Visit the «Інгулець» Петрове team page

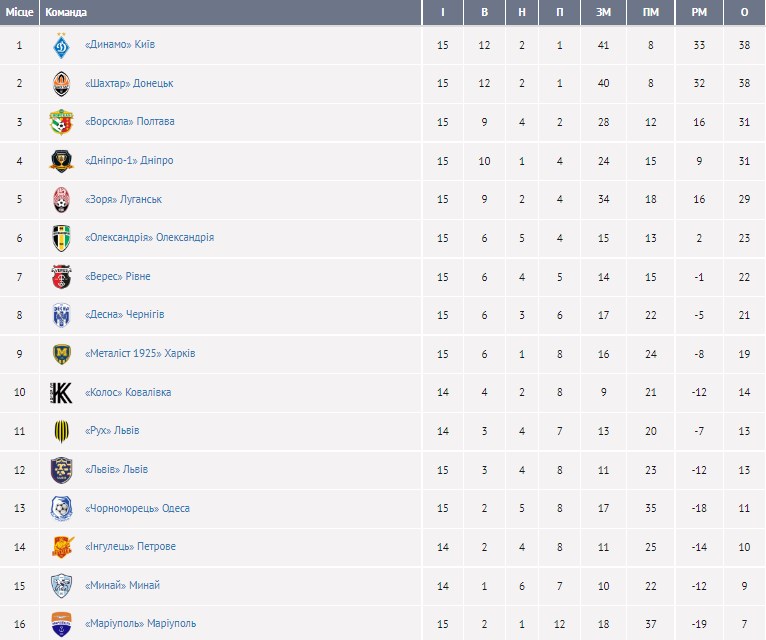click(x=130, y=547)
